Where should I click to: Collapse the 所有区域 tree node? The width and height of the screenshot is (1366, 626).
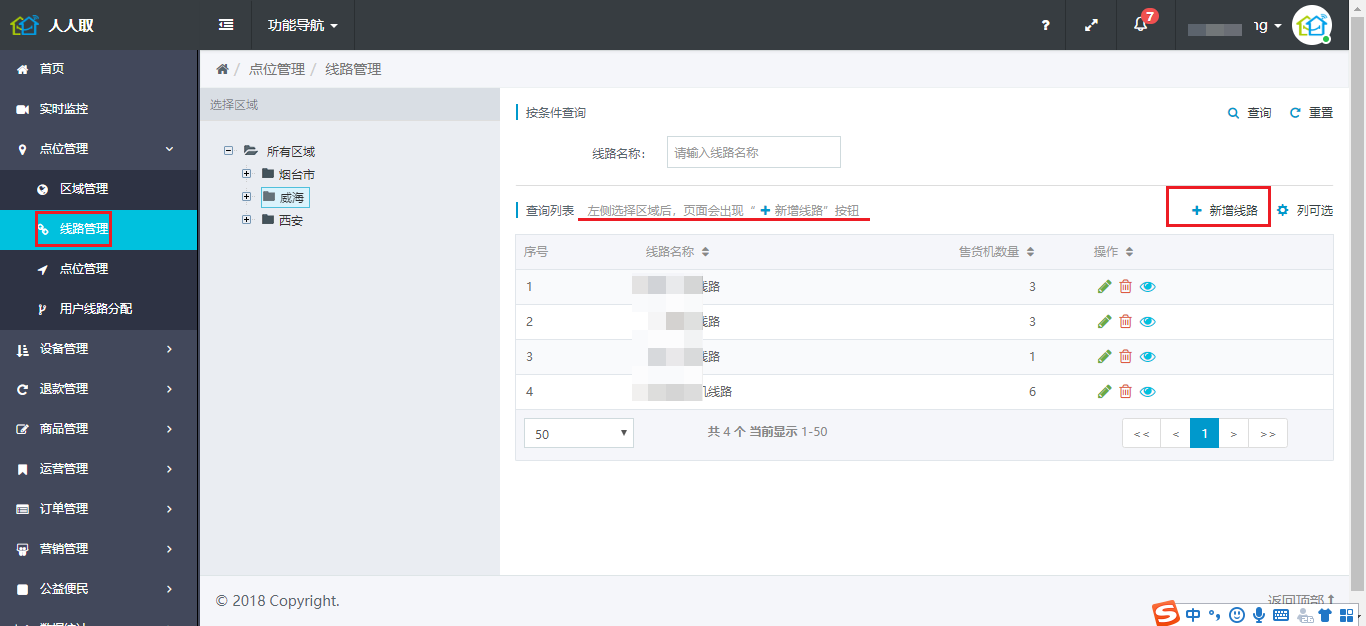228,151
